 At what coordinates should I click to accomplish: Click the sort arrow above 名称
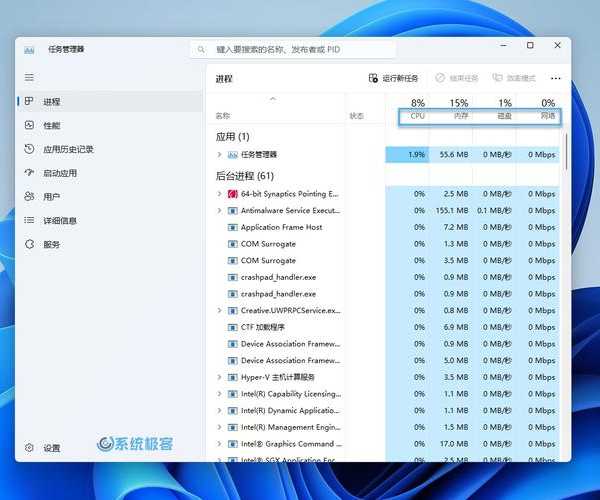[273, 99]
